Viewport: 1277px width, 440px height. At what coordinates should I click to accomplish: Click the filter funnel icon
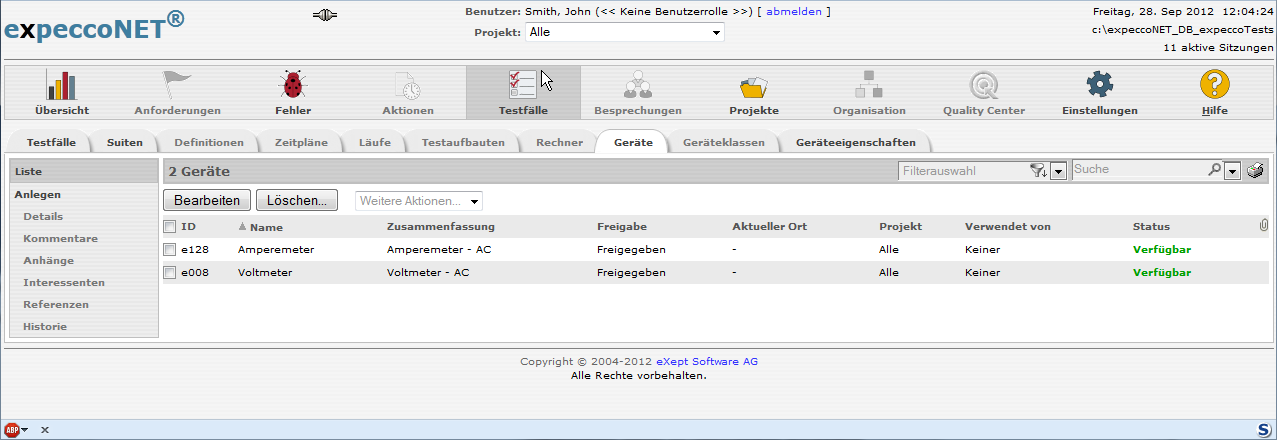click(x=1038, y=171)
